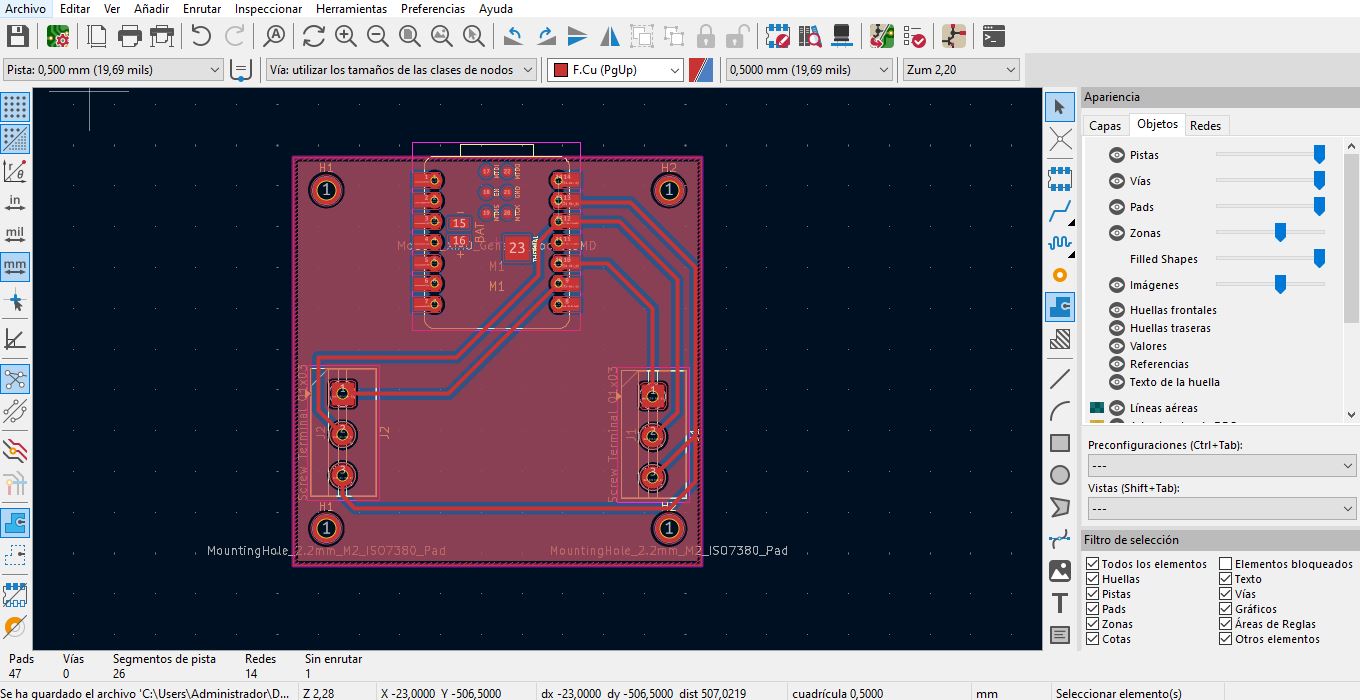Open the Herramientas menu
The image size is (1360, 700).
coord(351,9)
